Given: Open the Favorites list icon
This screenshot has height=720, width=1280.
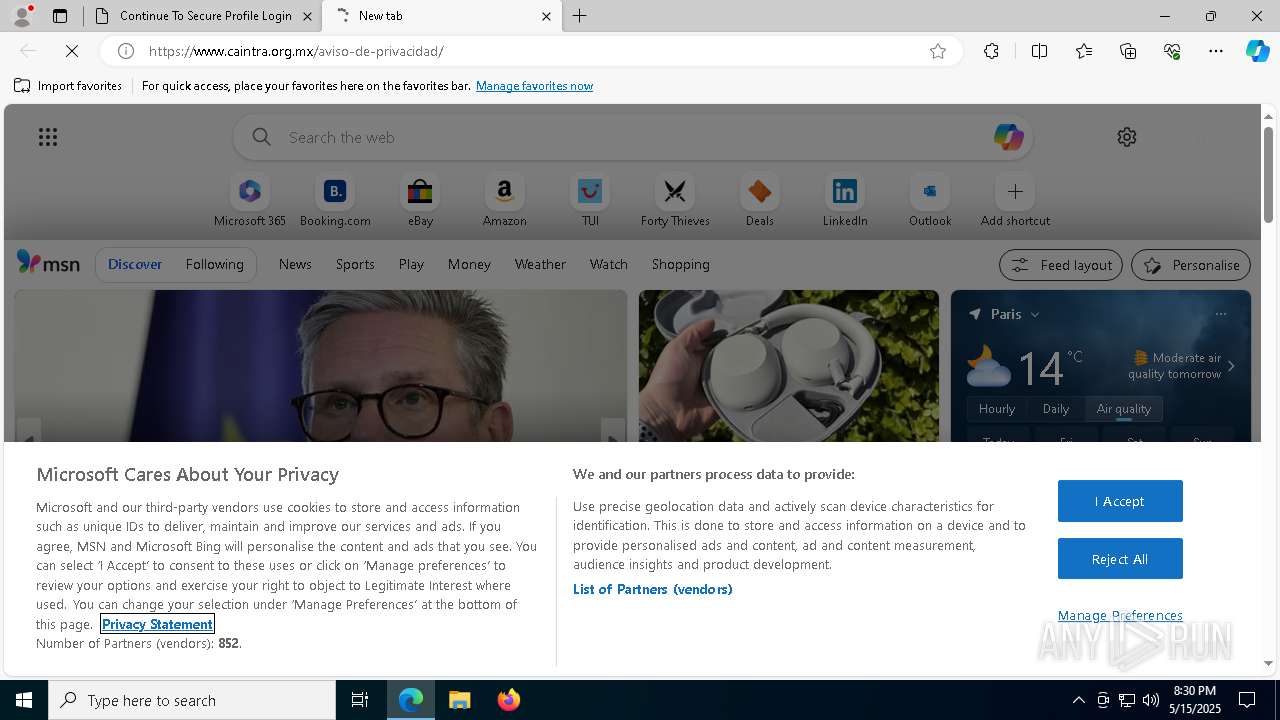Looking at the screenshot, I should click(x=1084, y=51).
